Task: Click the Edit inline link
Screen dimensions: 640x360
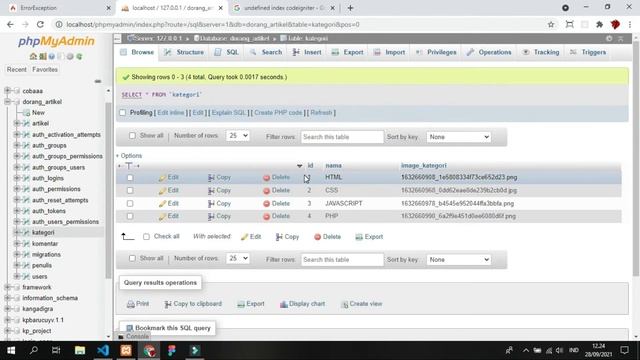Action: click(171, 113)
